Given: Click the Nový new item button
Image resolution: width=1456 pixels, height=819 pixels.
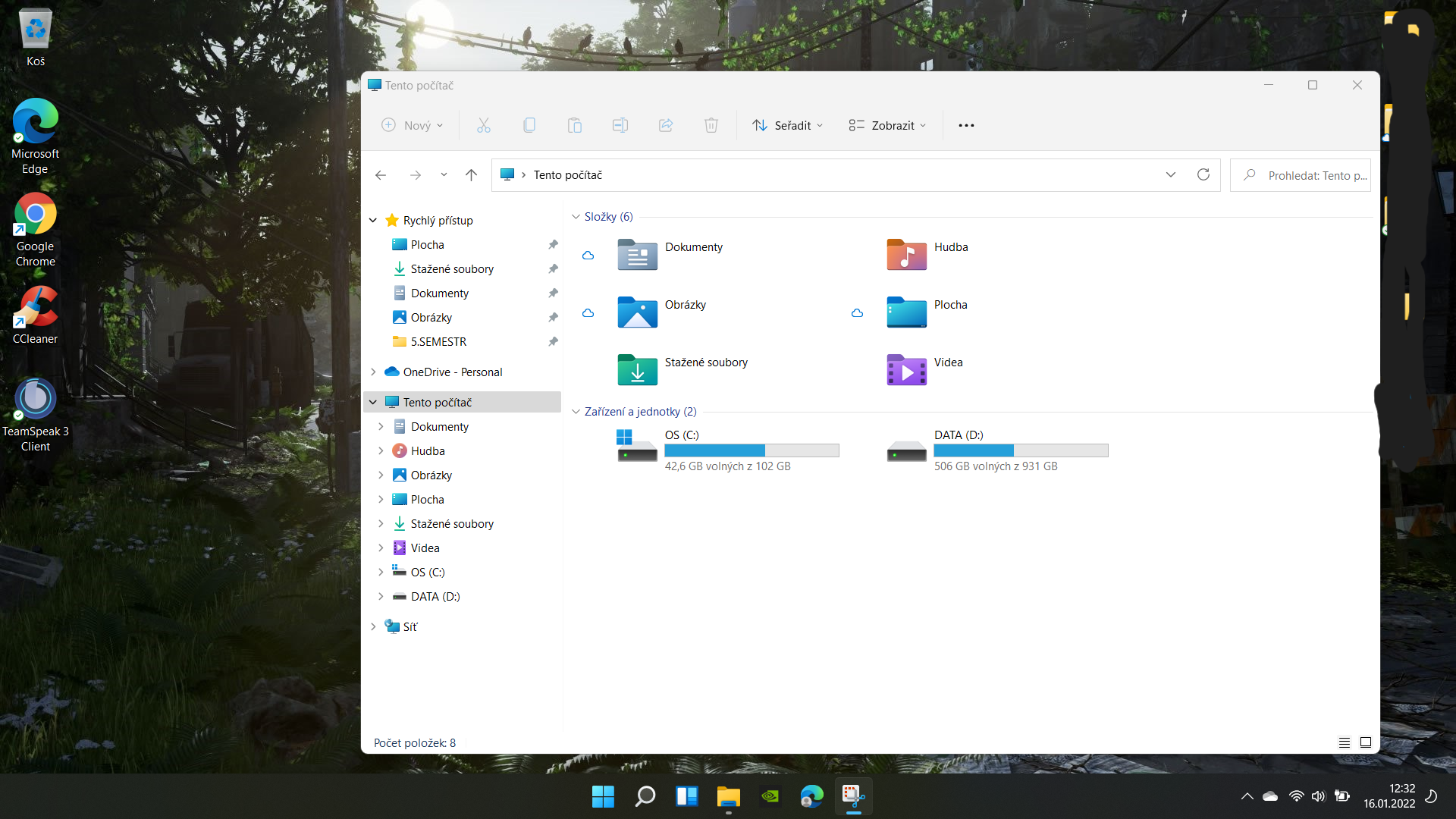Looking at the screenshot, I should click(x=412, y=125).
